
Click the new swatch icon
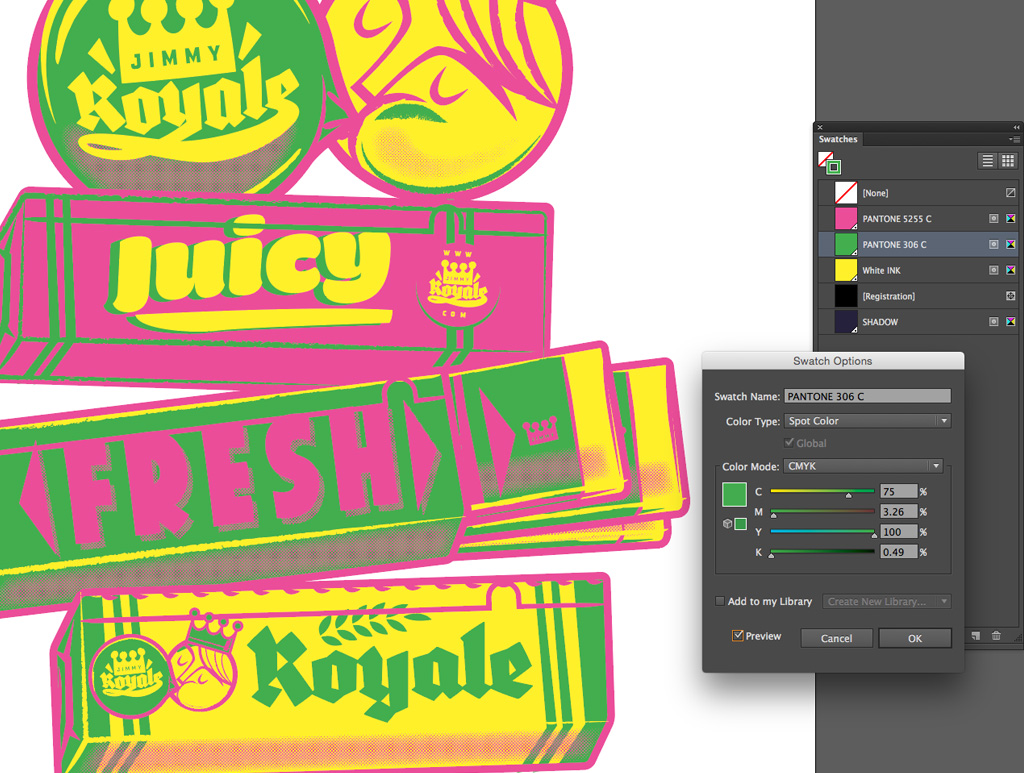[x=975, y=636]
